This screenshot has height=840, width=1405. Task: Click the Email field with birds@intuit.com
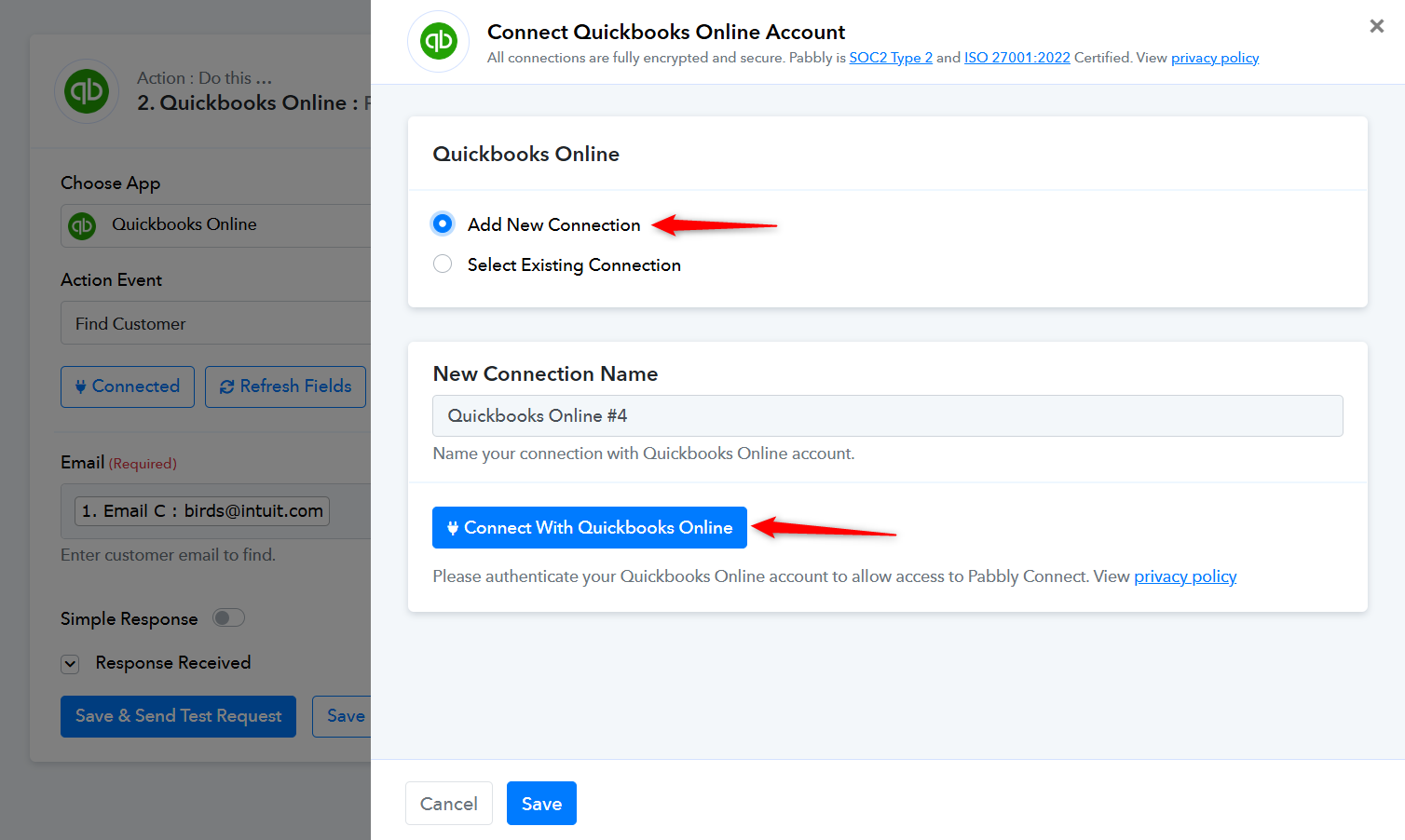[x=216, y=511]
